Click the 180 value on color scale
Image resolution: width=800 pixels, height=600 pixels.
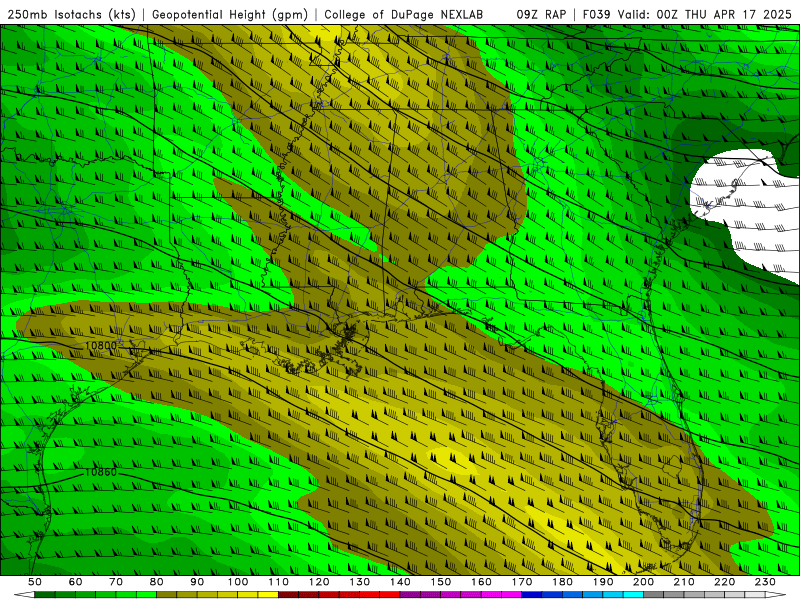(562, 582)
